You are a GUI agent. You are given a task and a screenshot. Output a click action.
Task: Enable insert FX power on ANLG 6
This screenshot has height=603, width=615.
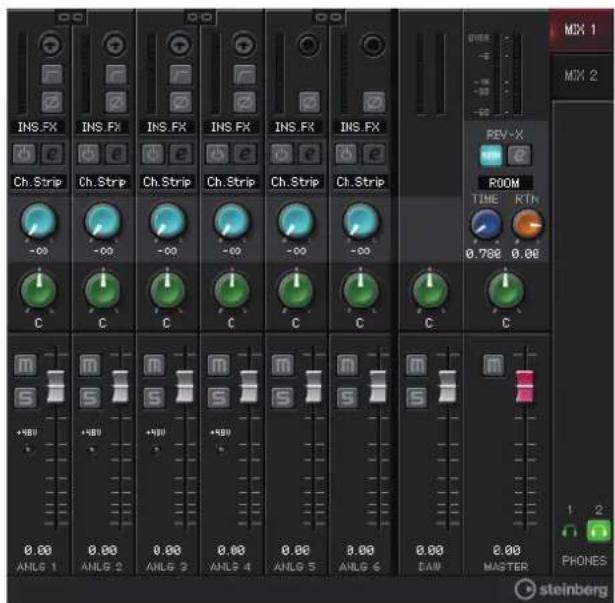click(346, 154)
